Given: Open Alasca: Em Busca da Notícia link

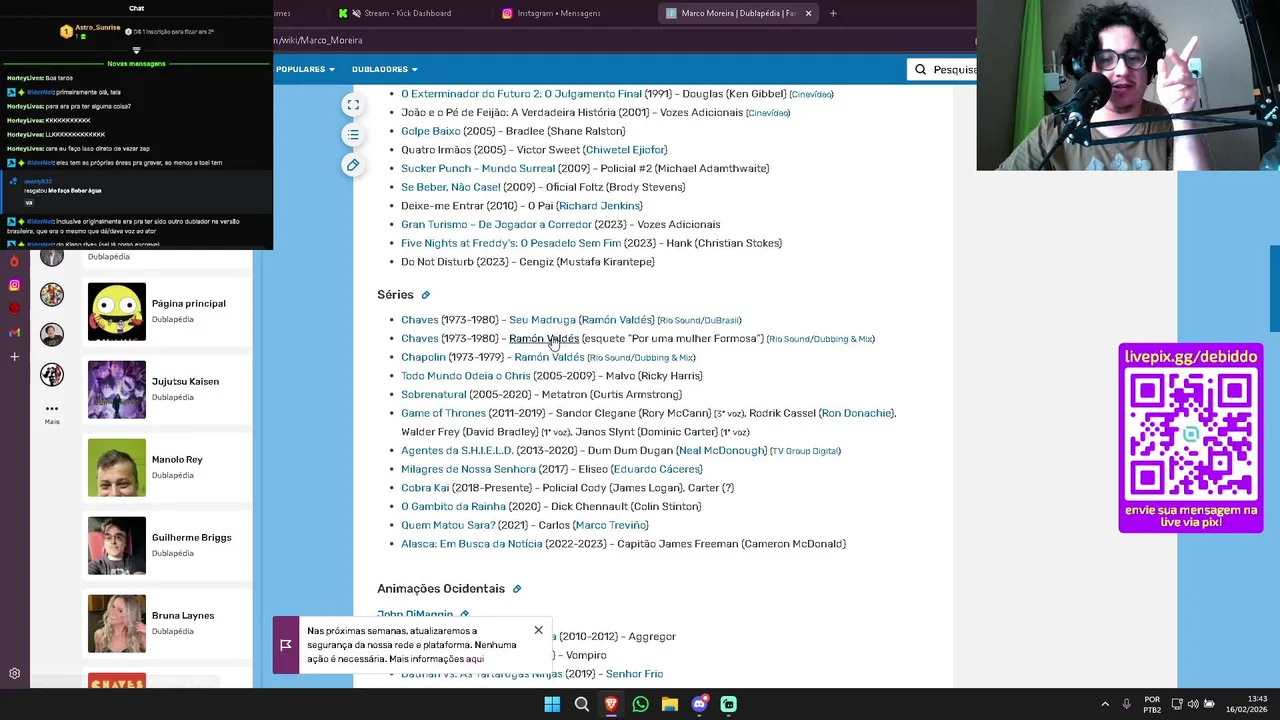Looking at the screenshot, I should (x=471, y=544).
